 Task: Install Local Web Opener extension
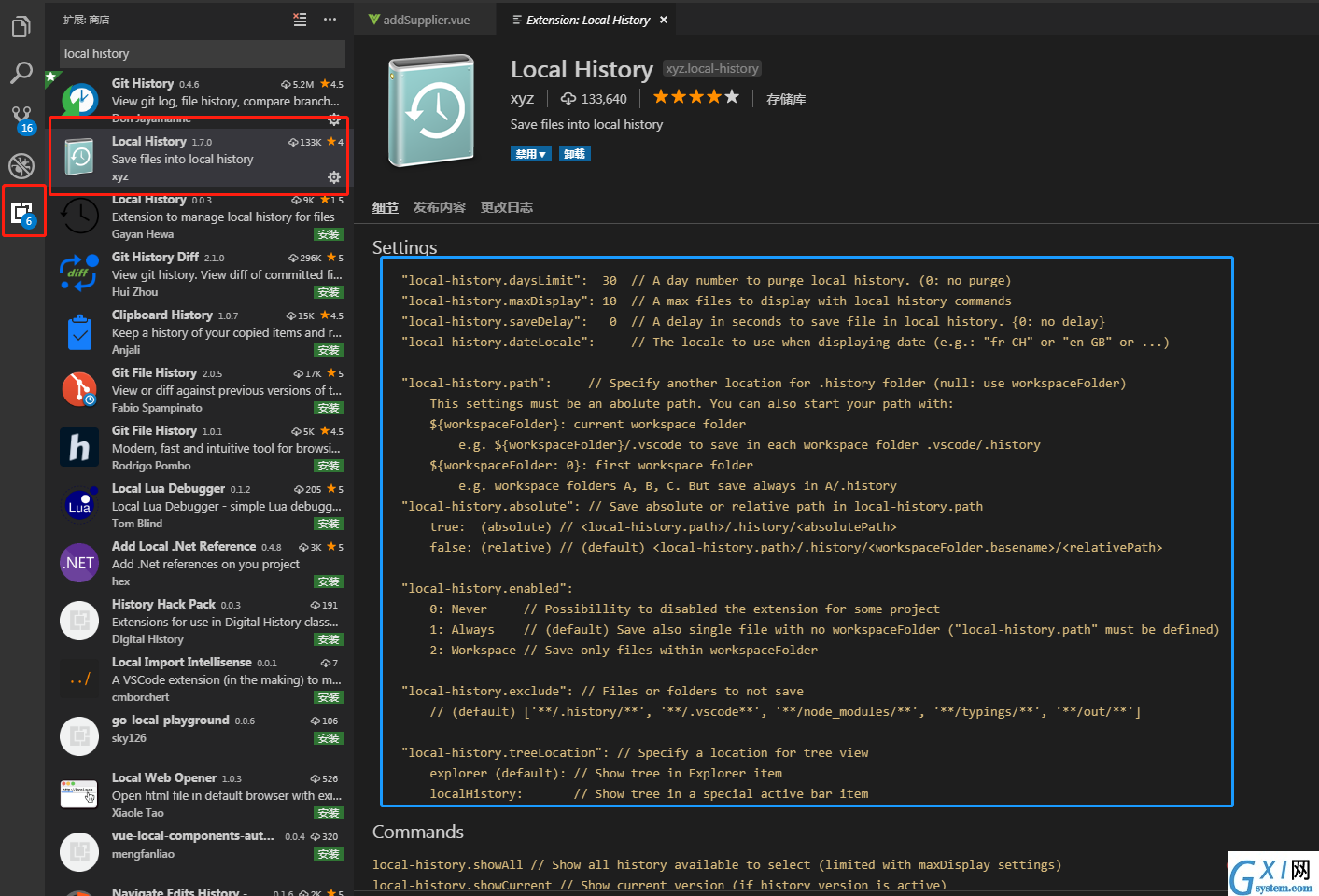click(329, 813)
